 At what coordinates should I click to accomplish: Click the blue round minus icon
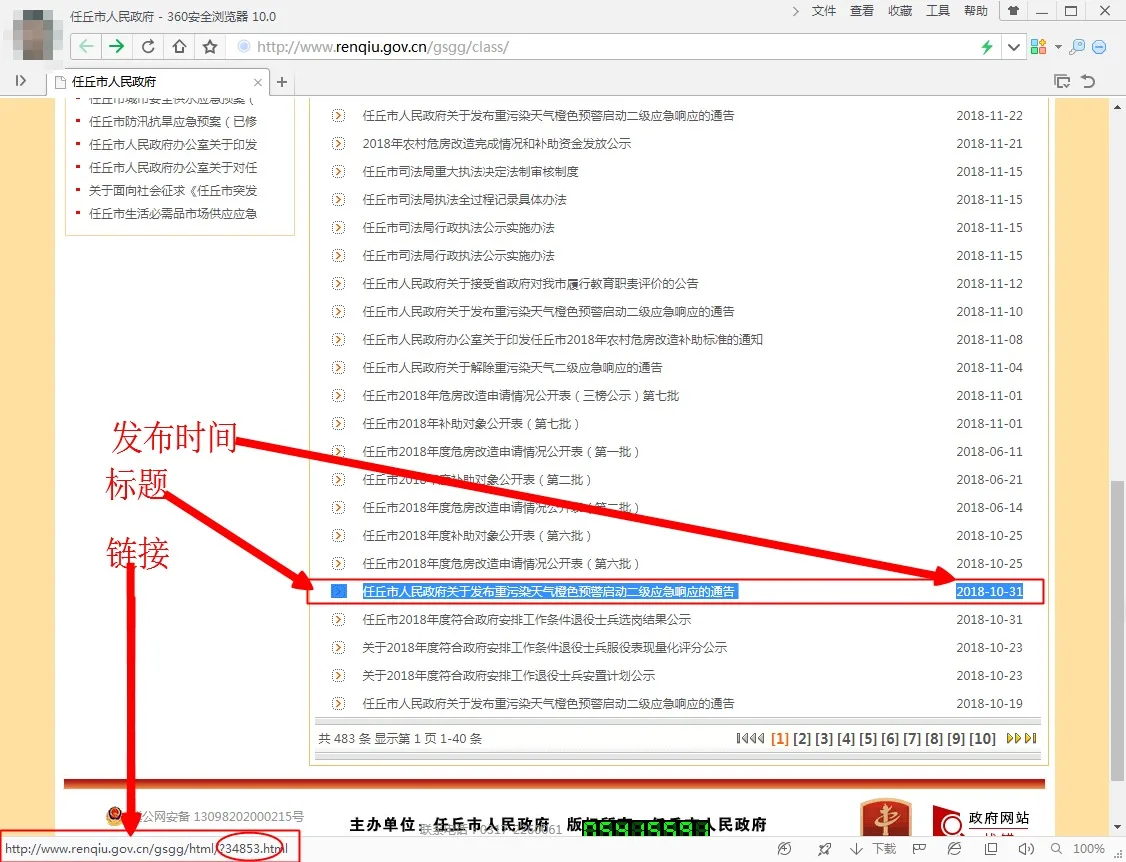tap(1099, 47)
